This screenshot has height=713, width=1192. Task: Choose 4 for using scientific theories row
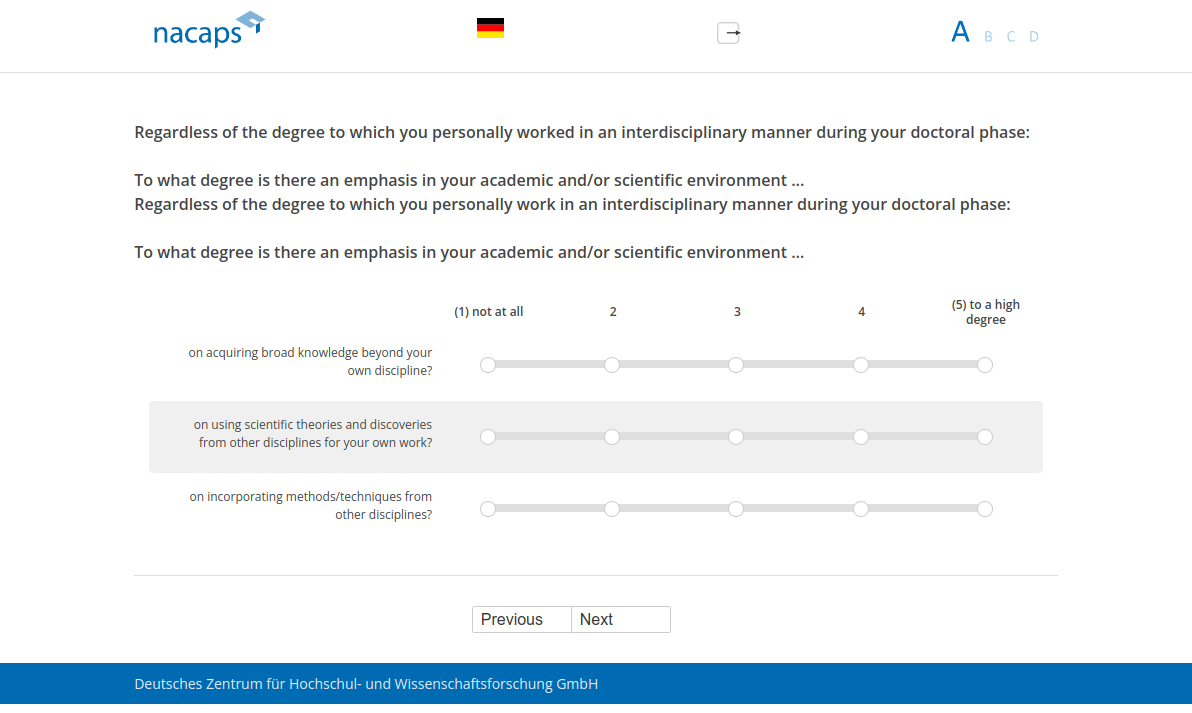[x=861, y=437]
